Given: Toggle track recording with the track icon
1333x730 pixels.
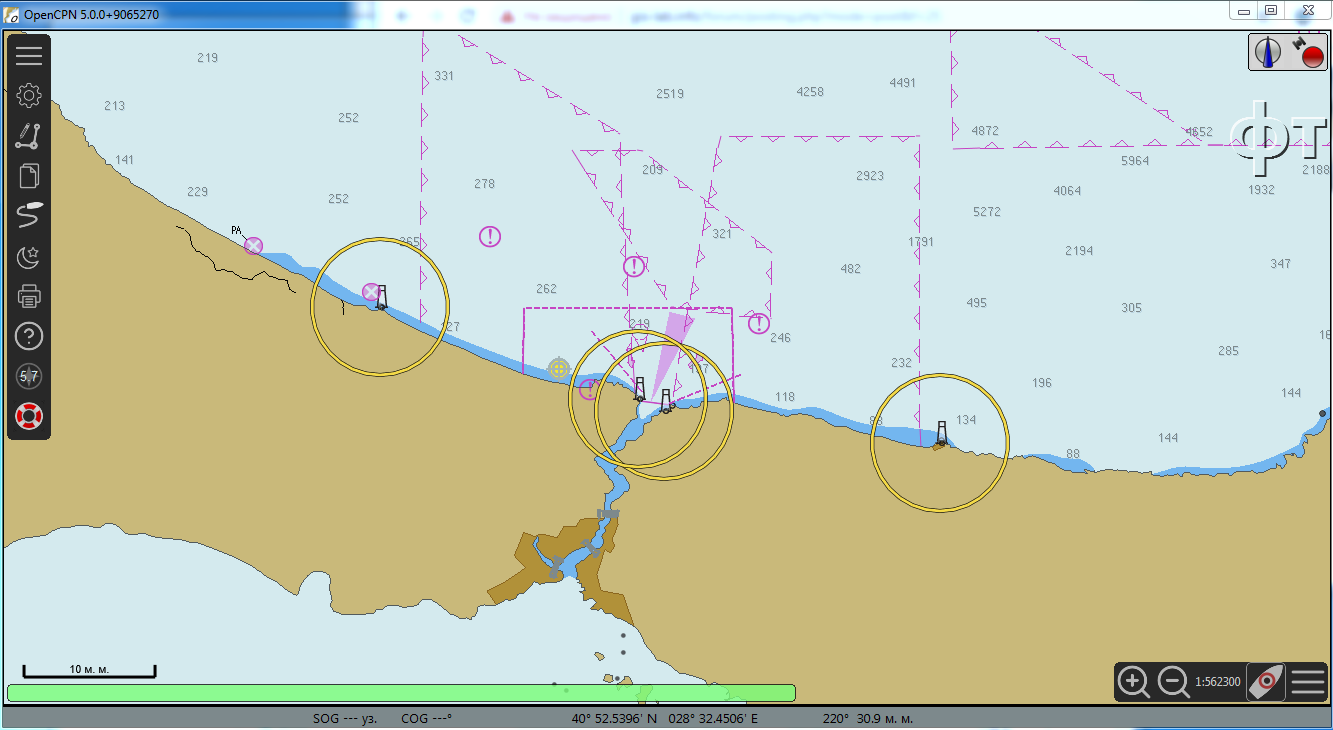Looking at the screenshot, I should (x=29, y=215).
